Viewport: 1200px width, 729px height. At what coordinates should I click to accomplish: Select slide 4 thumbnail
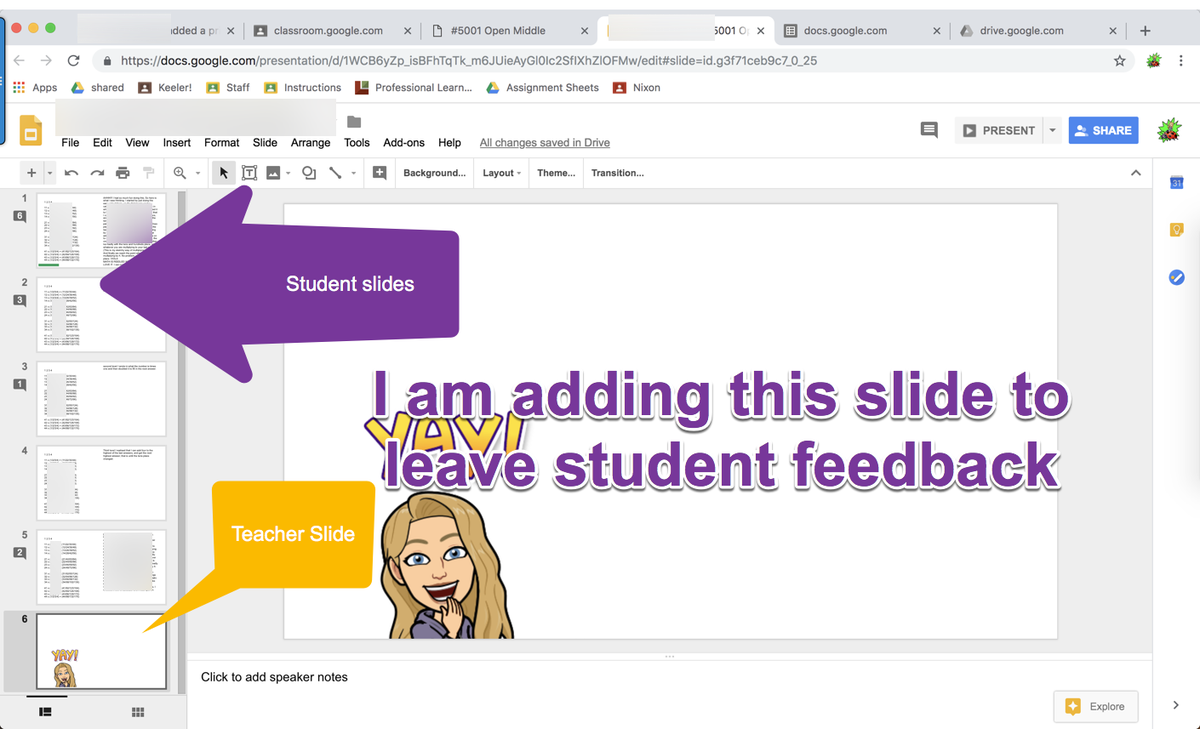tap(101, 483)
